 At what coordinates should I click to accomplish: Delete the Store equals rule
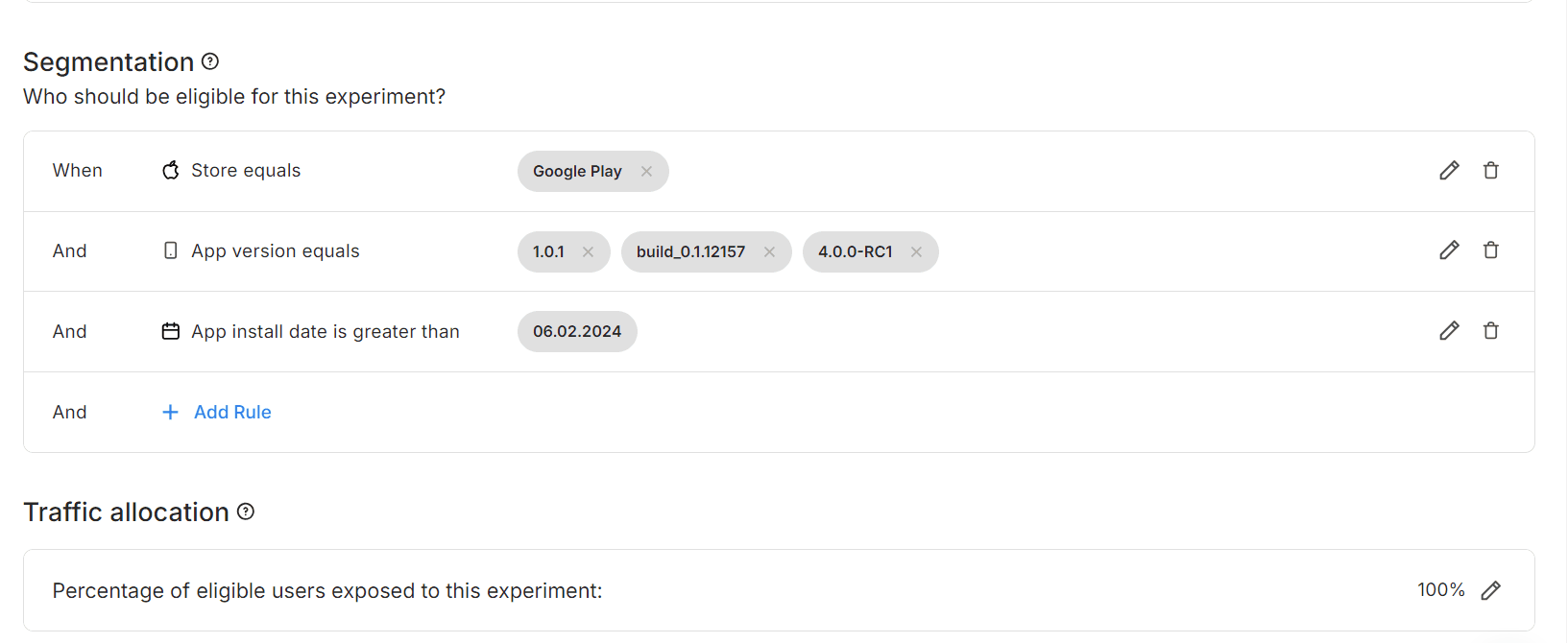(1491, 170)
